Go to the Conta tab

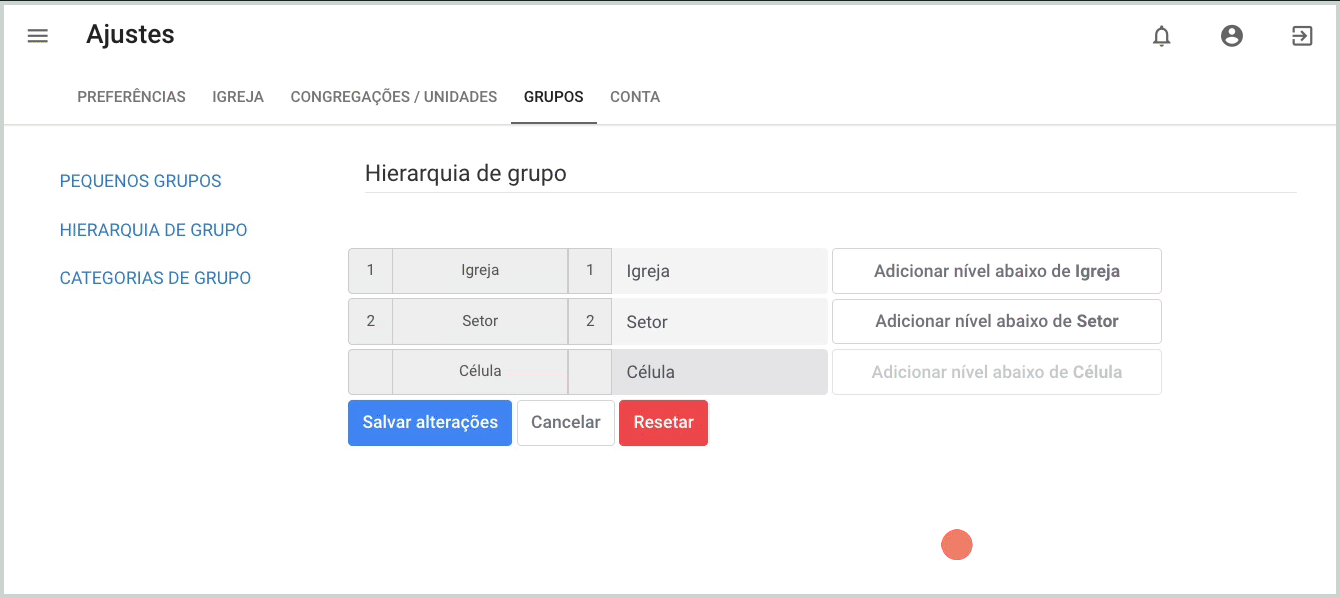click(635, 97)
